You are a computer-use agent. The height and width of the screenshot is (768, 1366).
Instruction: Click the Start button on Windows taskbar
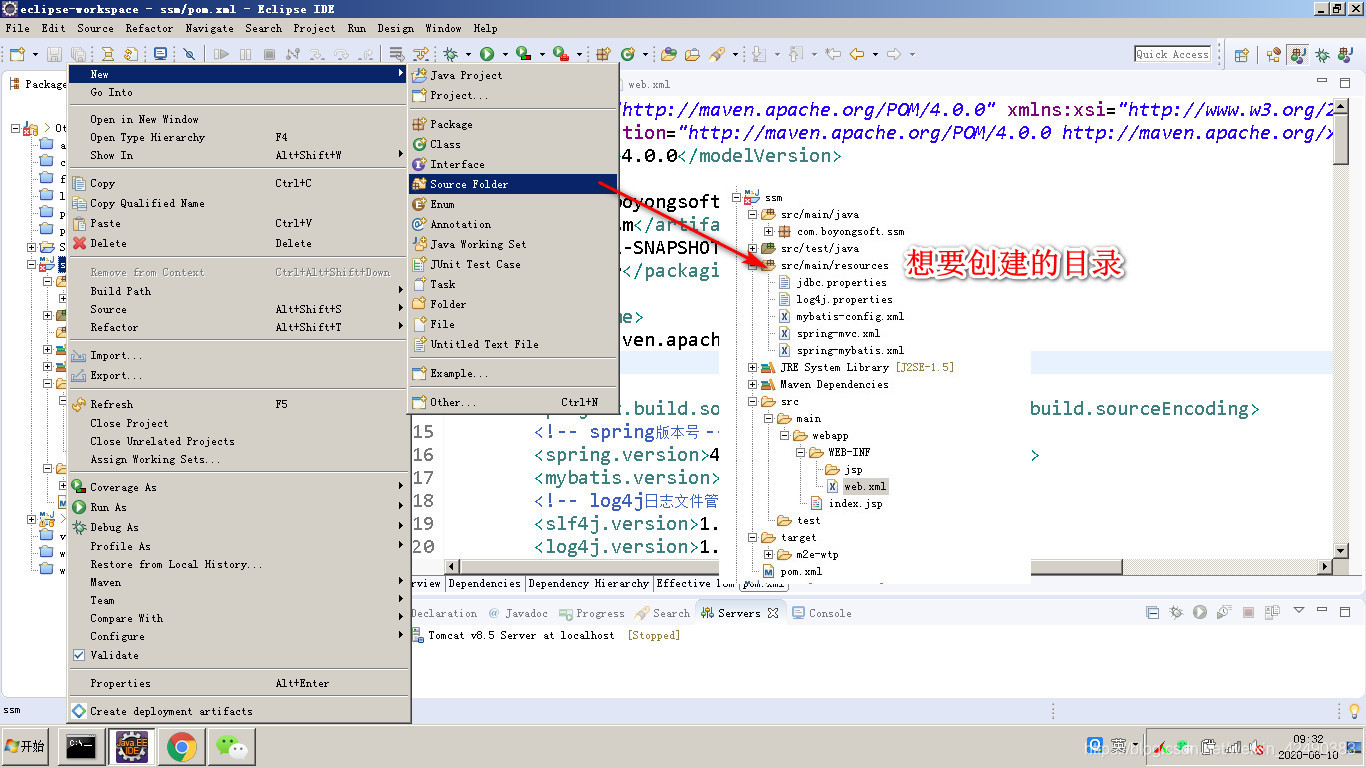pos(25,746)
